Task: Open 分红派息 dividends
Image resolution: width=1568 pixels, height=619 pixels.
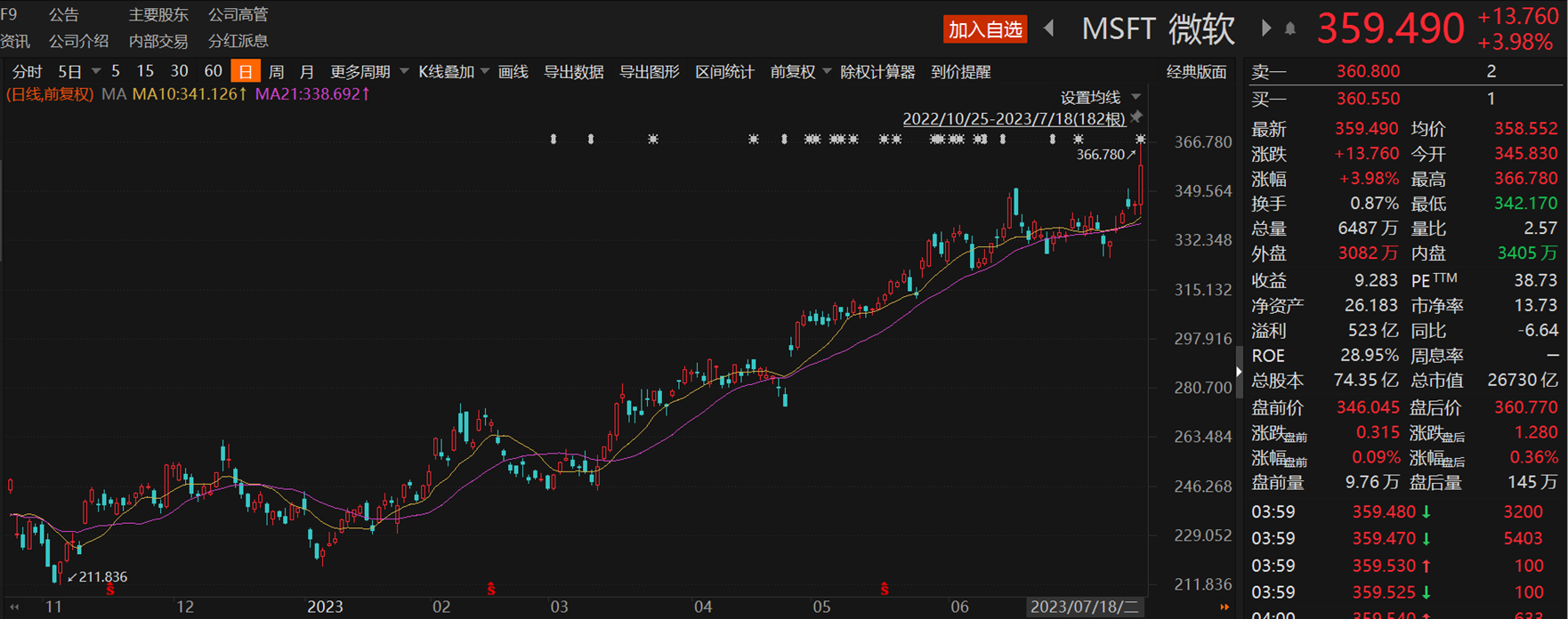Action: (238, 41)
